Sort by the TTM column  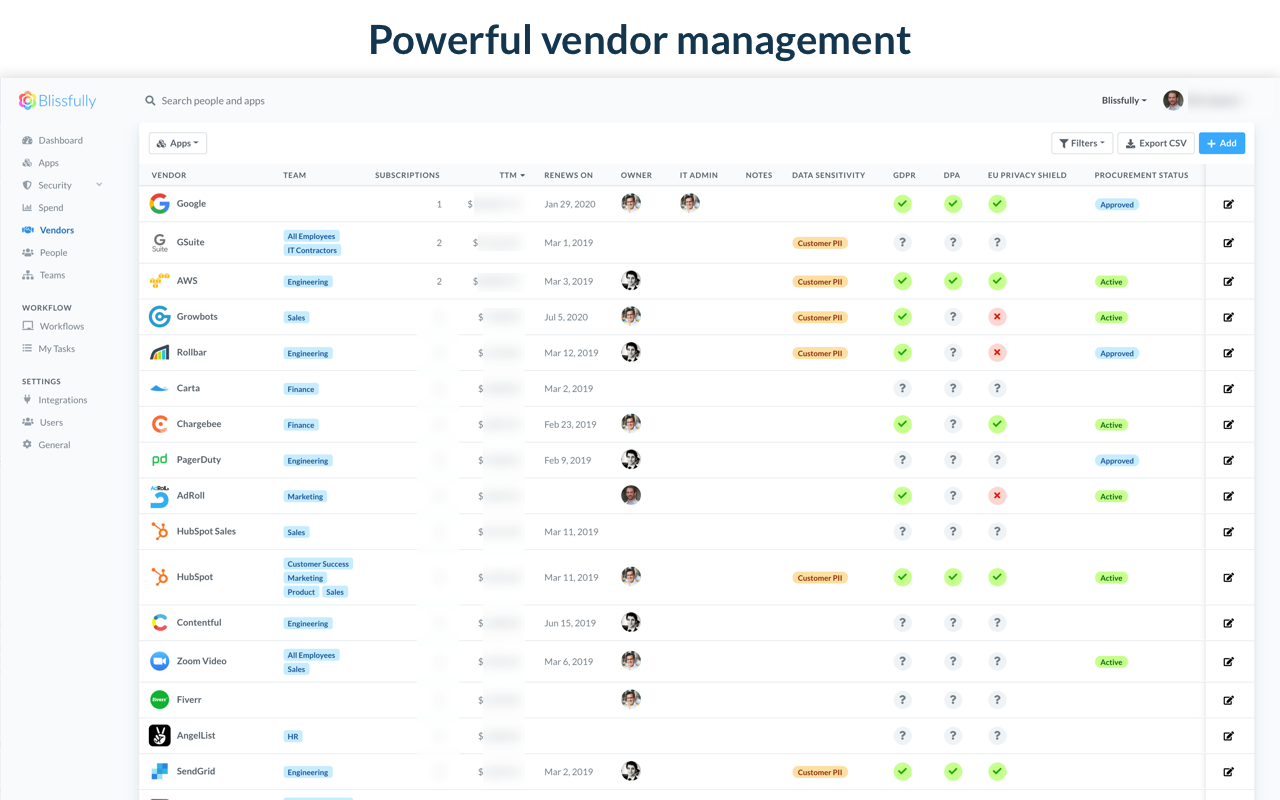(x=512, y=175)
